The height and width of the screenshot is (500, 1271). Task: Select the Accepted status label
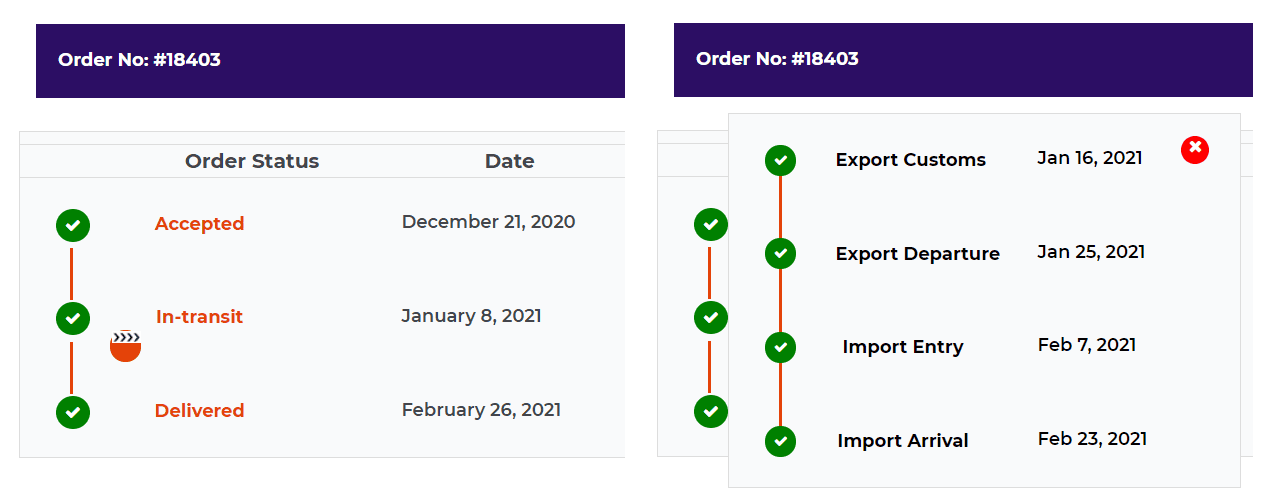point(199,224)
